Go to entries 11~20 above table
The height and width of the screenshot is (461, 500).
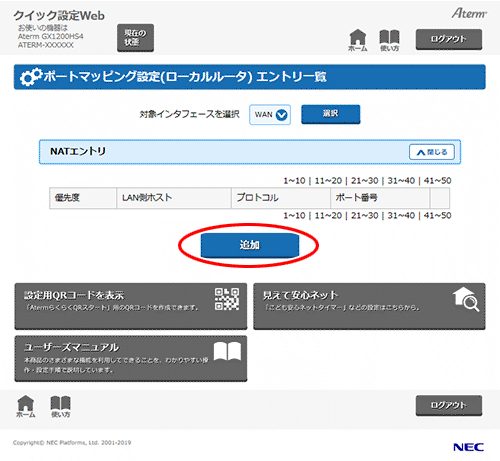pos(328,181)
